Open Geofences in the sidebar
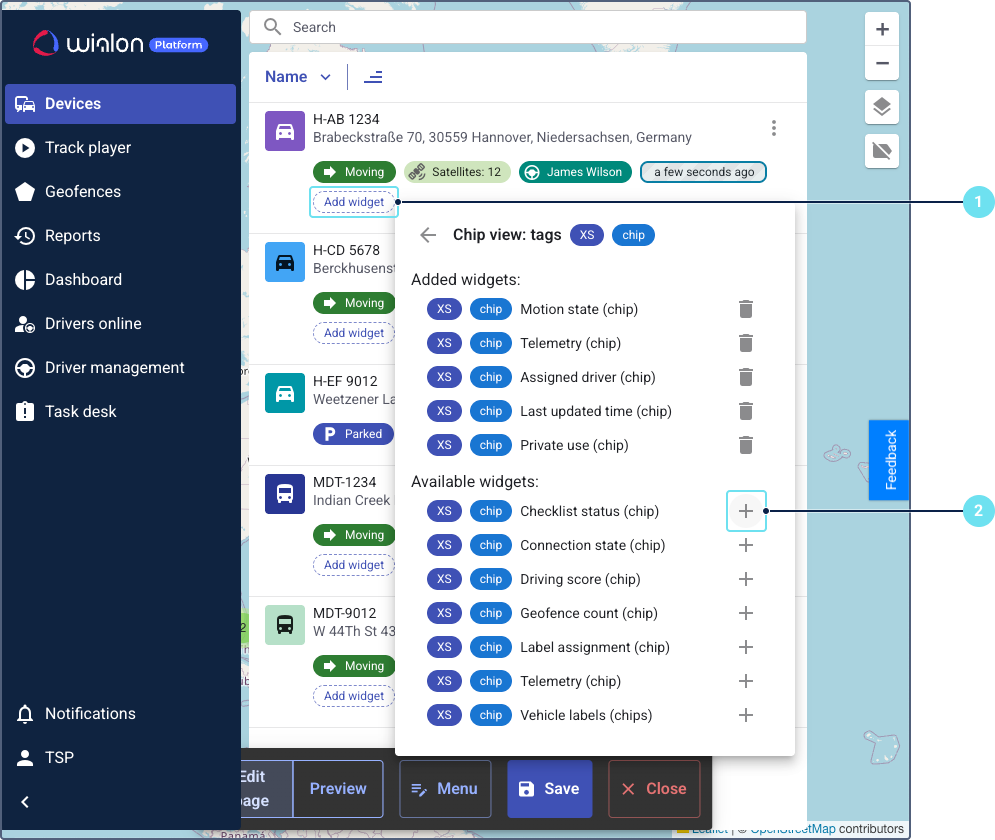Image resolution: width=995 pixels, height=840 pixels. pyautogui.click(x=82, y=191)
